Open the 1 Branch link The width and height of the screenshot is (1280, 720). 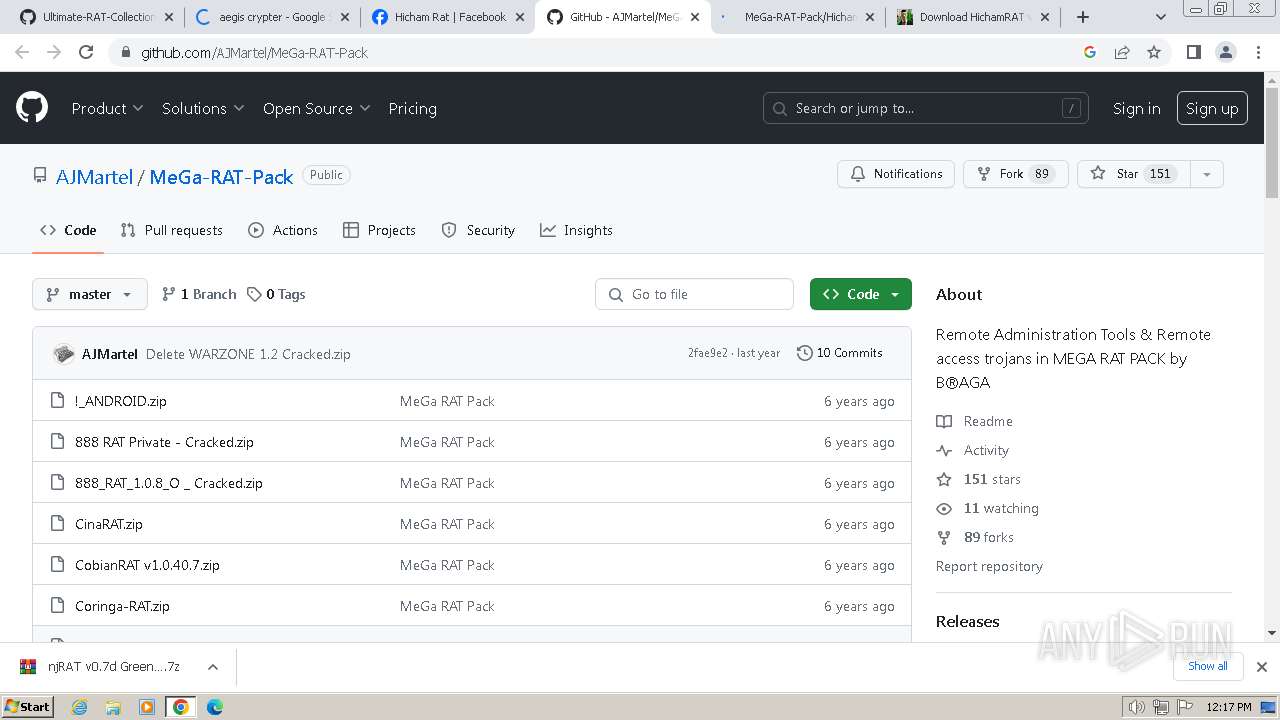pos(199,294)
